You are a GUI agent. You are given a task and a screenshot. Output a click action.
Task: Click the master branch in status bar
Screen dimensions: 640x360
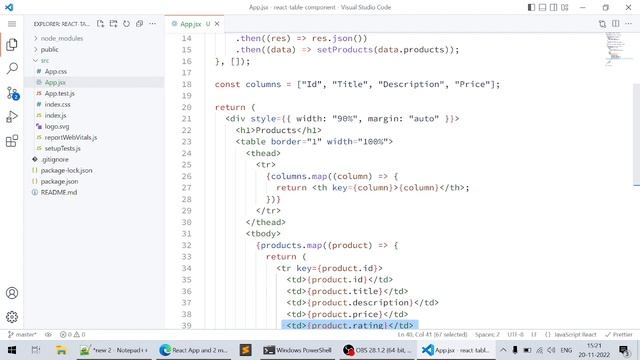tap(22, 334)
